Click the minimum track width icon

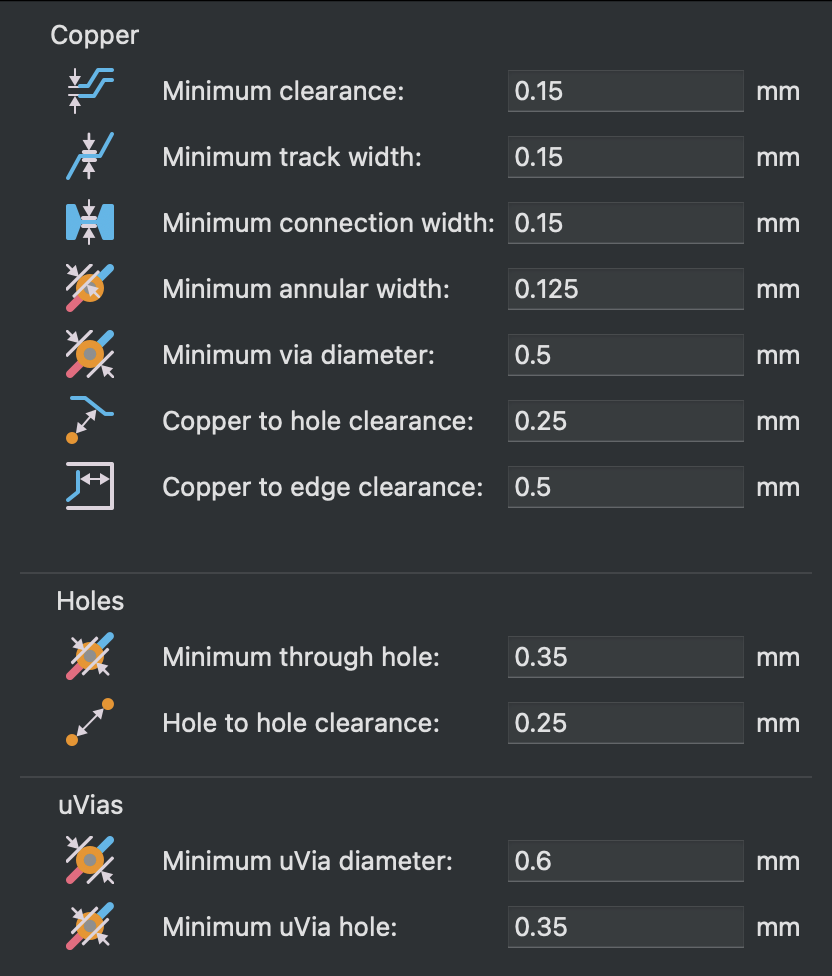coord(89,156)
